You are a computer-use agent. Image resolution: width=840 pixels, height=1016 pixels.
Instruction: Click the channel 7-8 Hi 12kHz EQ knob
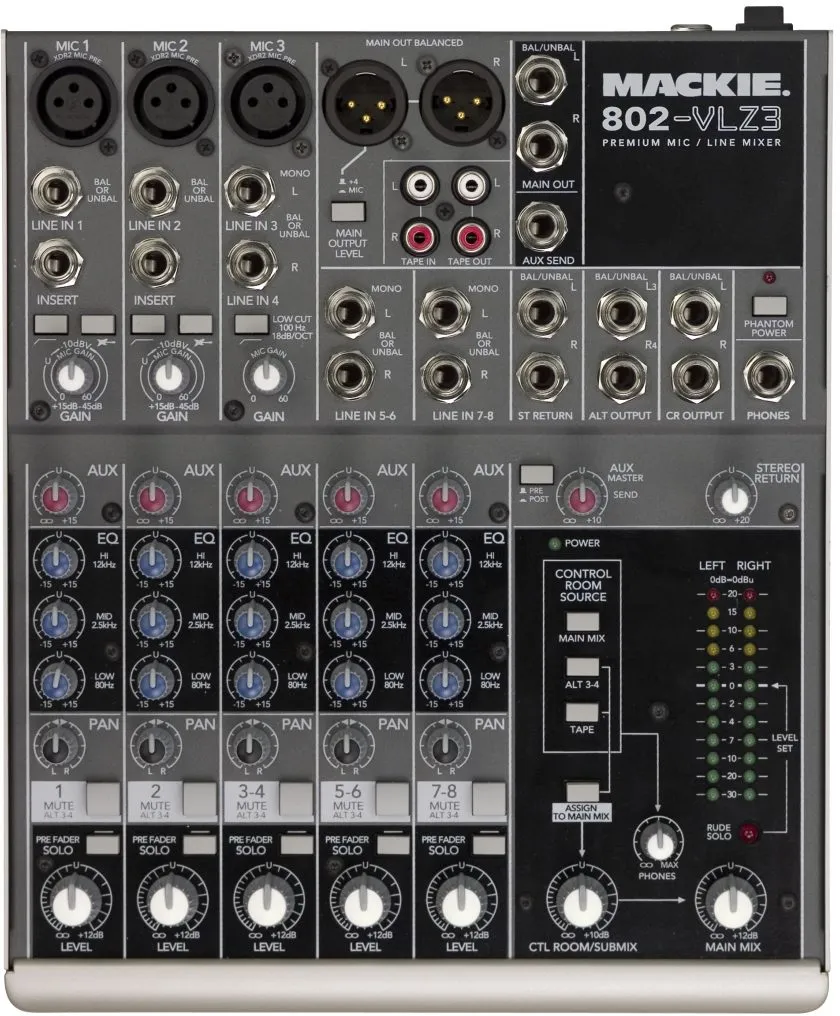pos(444,560)
